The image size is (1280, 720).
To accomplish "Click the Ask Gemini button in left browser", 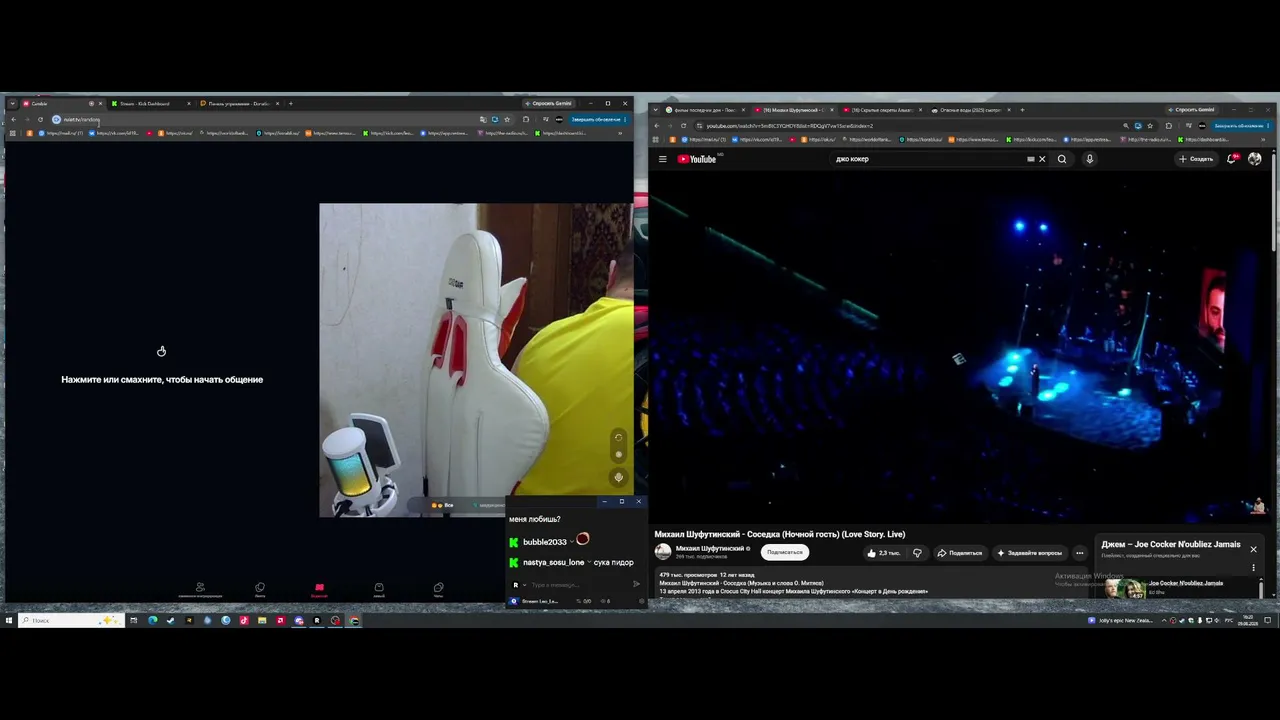I will pyautogui.click(x=549, y=103).
